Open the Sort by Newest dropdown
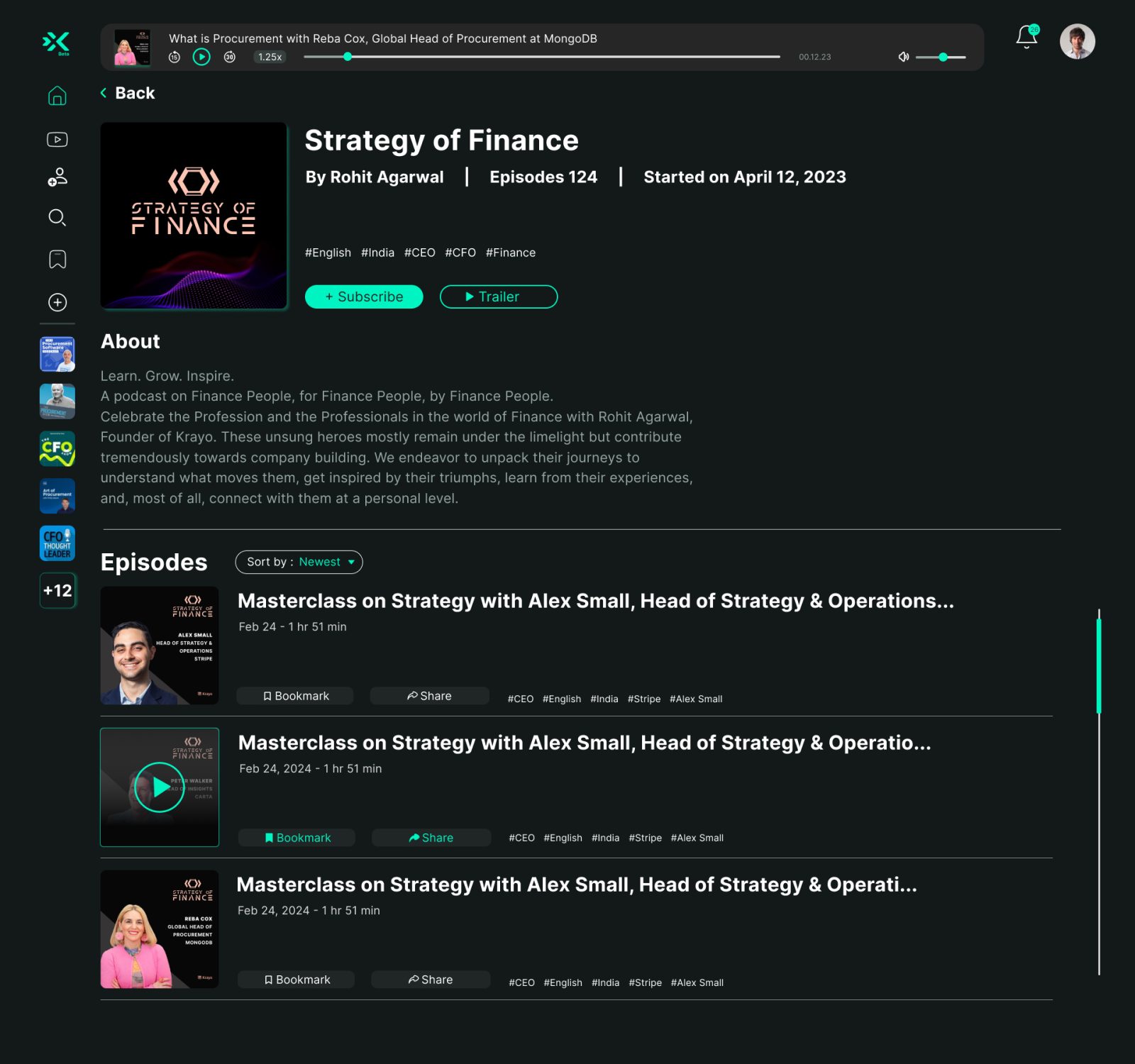 pyautogui.click(x=299, y=562)
